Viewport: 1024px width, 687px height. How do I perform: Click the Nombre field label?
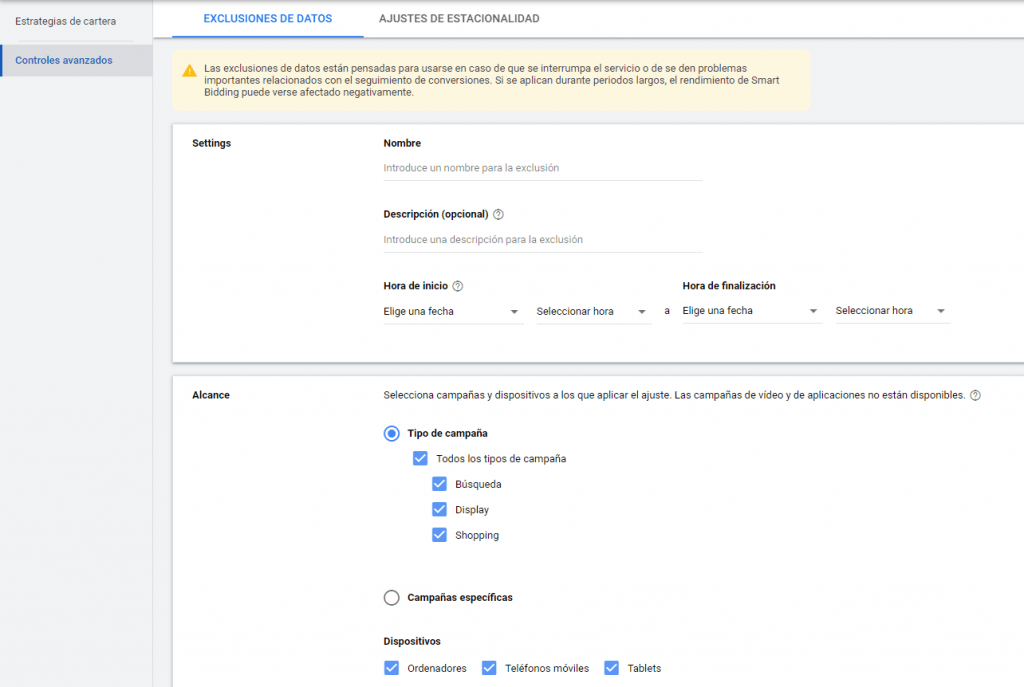click(402, 143)
